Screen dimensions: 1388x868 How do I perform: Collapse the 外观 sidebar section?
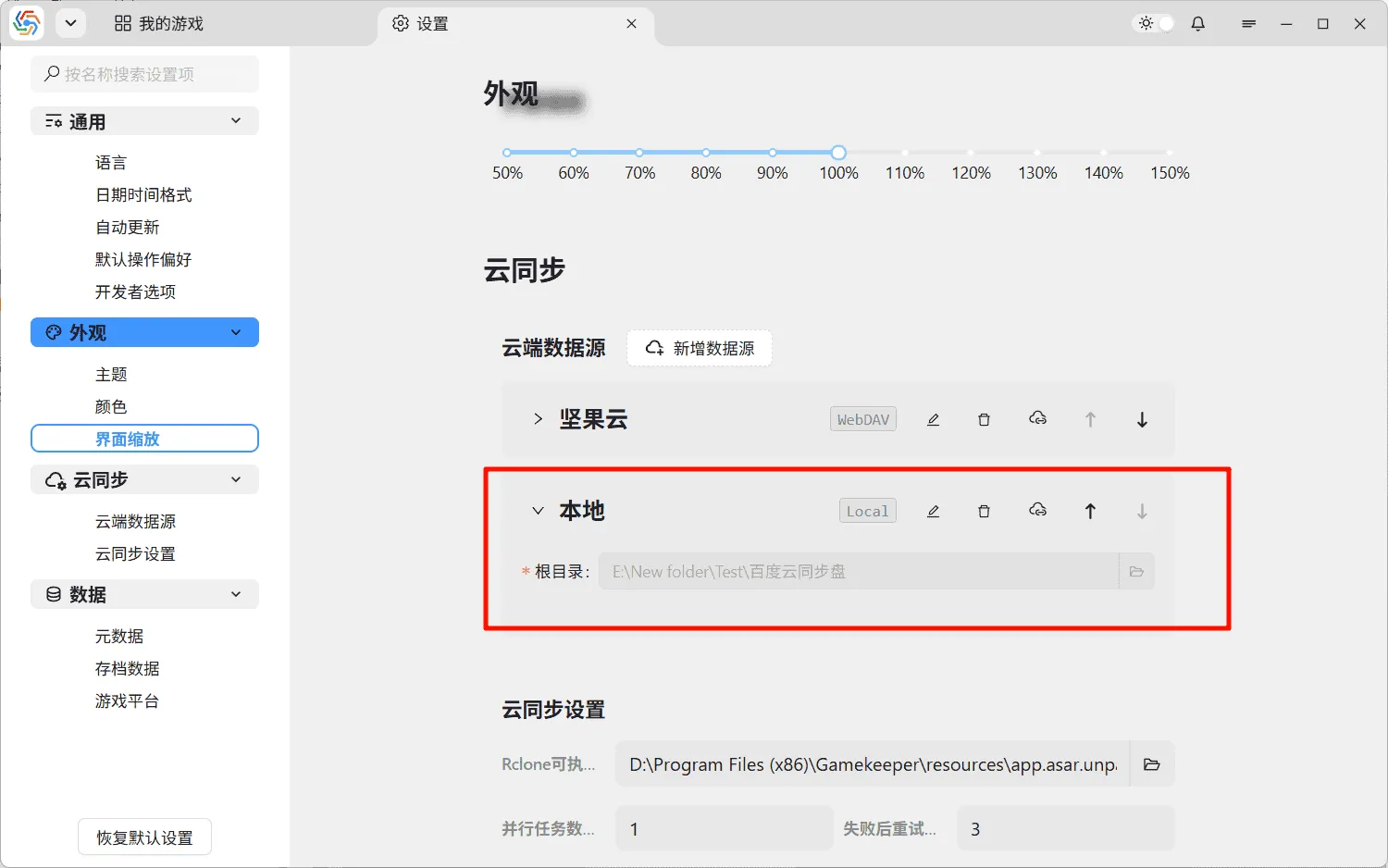coord(236,332)
